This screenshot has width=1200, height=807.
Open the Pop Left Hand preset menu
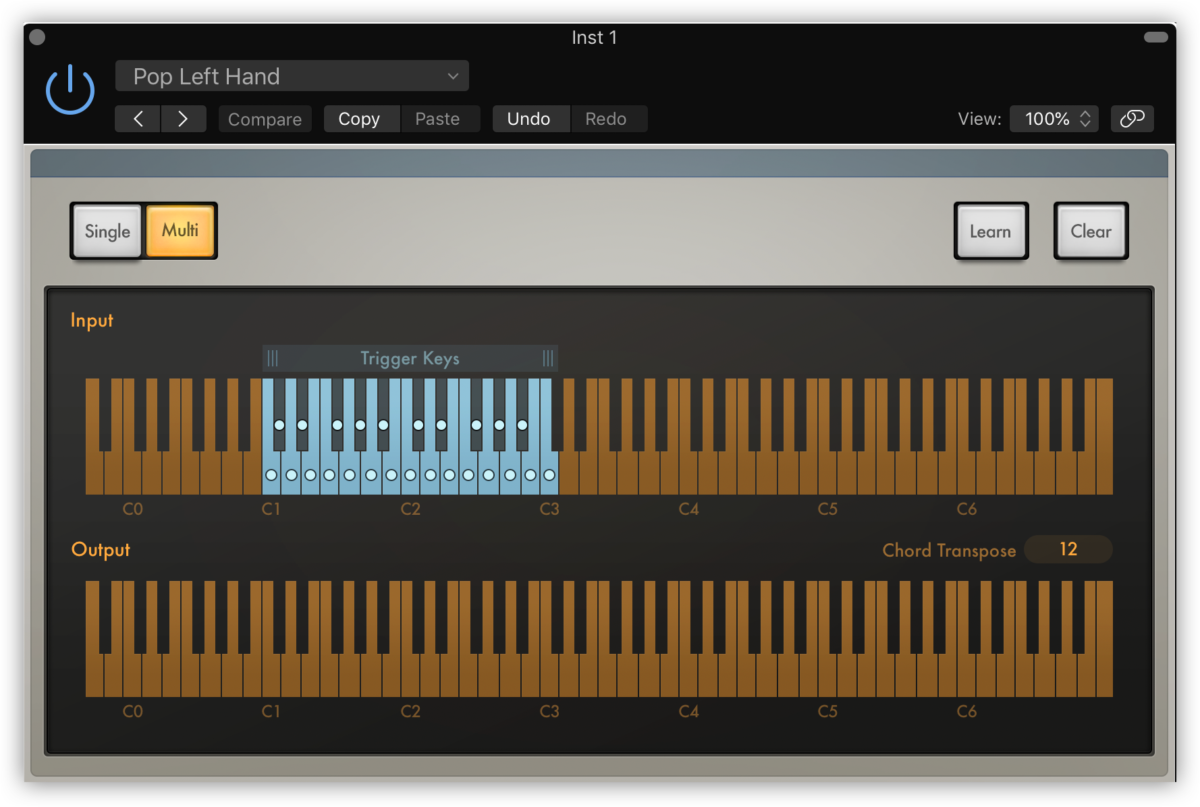[292, 75]
